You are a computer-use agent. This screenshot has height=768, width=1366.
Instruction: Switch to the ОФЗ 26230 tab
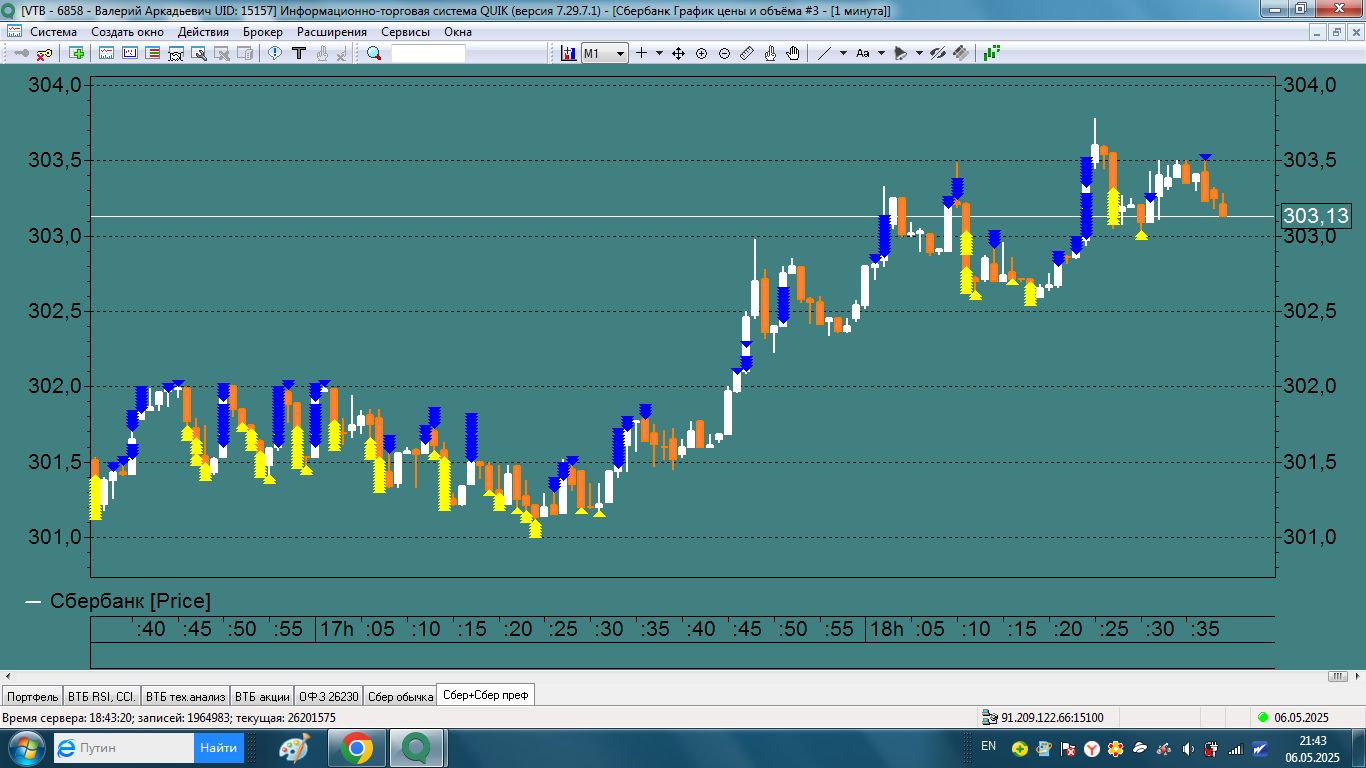(x=328, y=696)
